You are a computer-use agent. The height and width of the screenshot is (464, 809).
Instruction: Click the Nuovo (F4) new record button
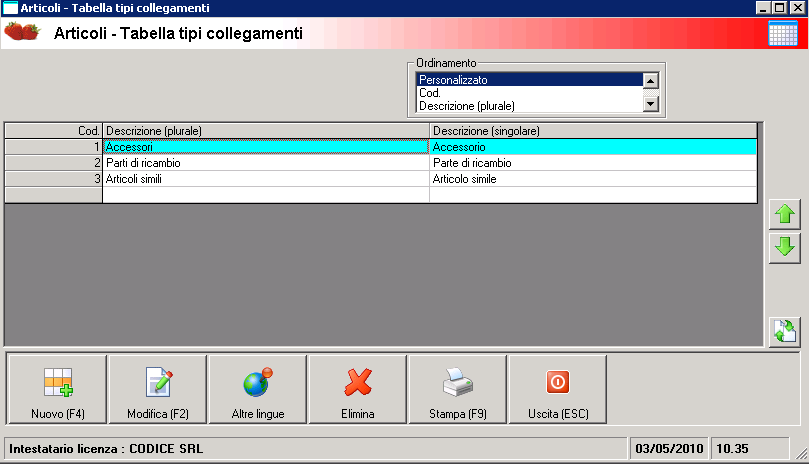point(57,390)
